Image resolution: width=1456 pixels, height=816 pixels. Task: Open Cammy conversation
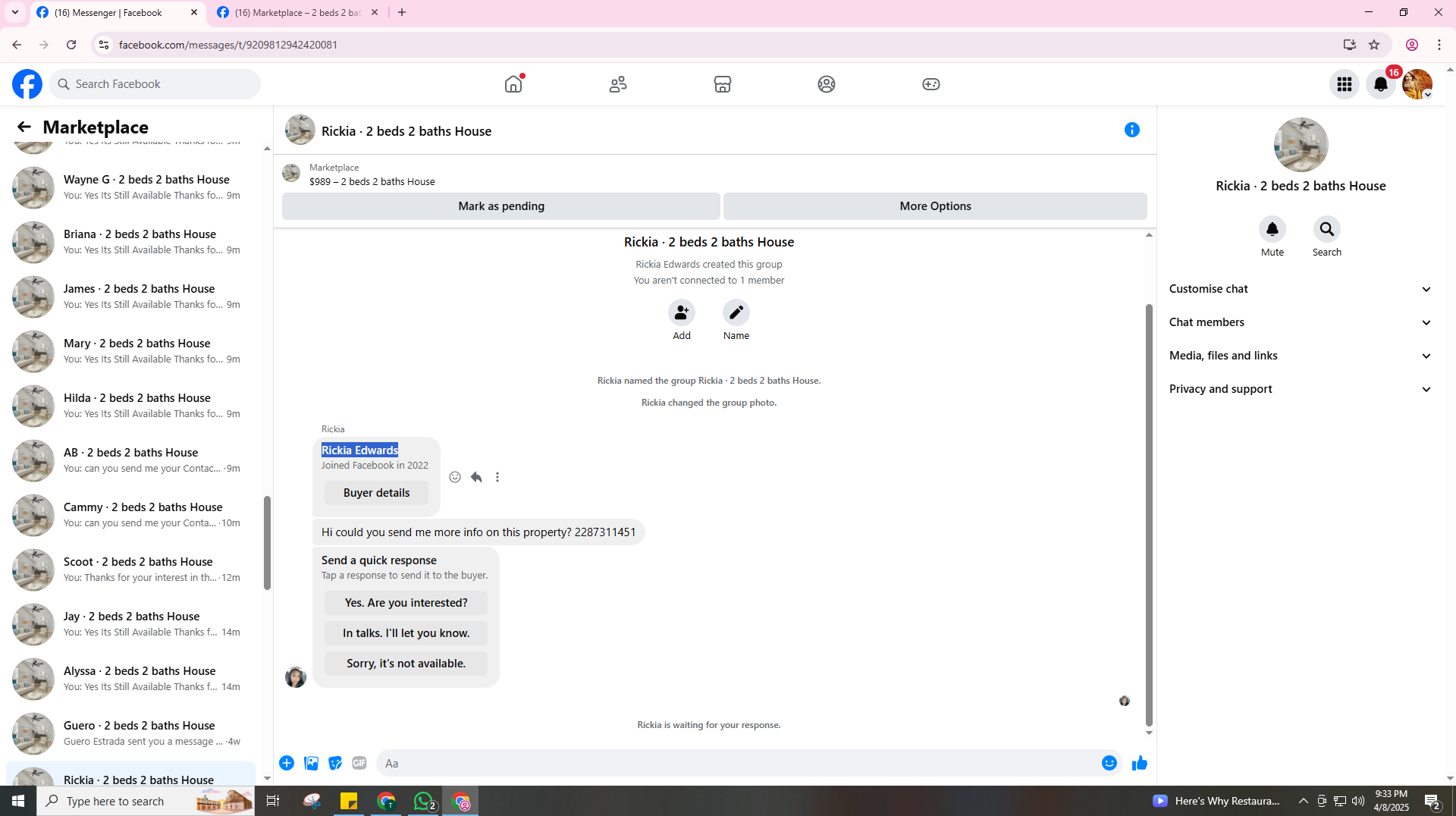pyautogui.click(x=130, y=515)
